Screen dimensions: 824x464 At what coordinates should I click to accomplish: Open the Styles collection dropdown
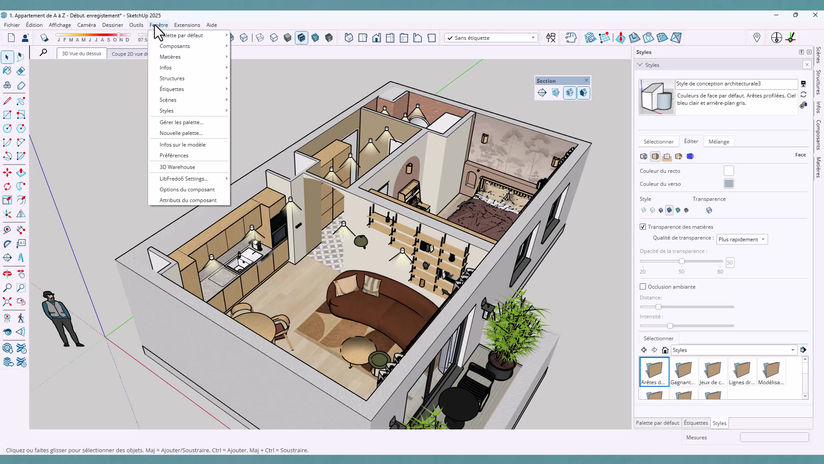[x=734, y=350]
